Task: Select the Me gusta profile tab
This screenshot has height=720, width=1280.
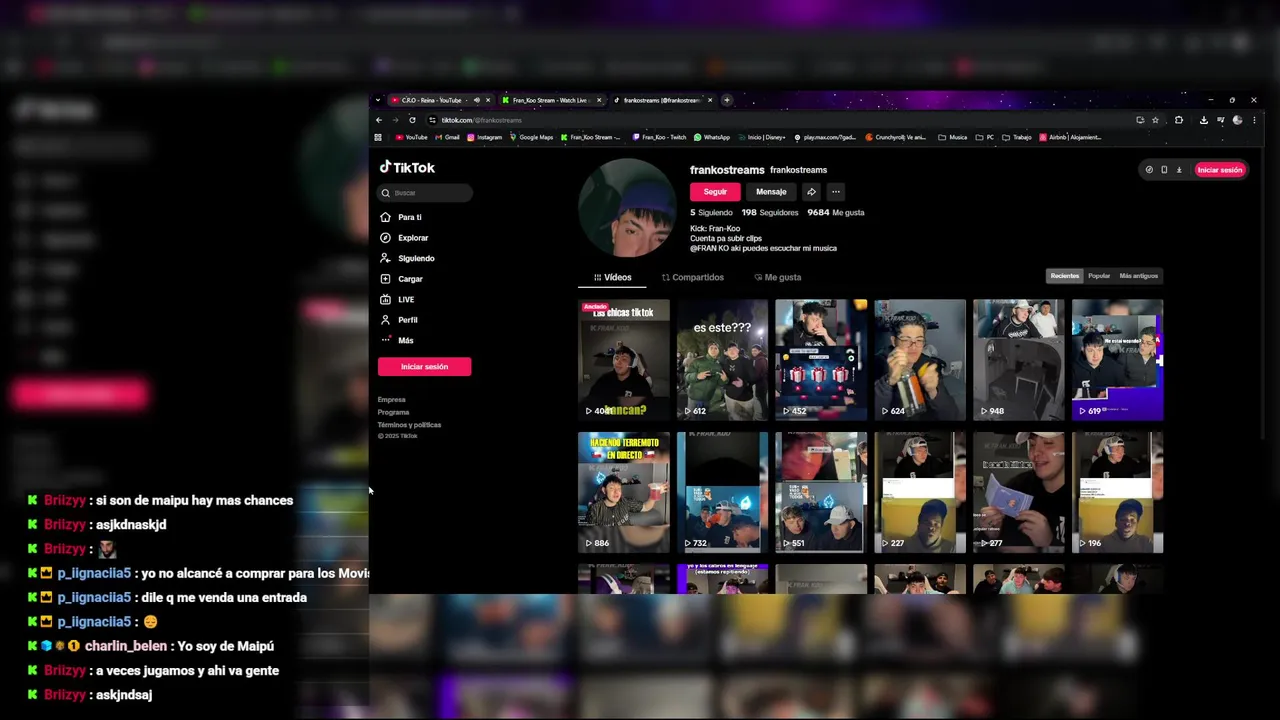Action: (777, 277)
